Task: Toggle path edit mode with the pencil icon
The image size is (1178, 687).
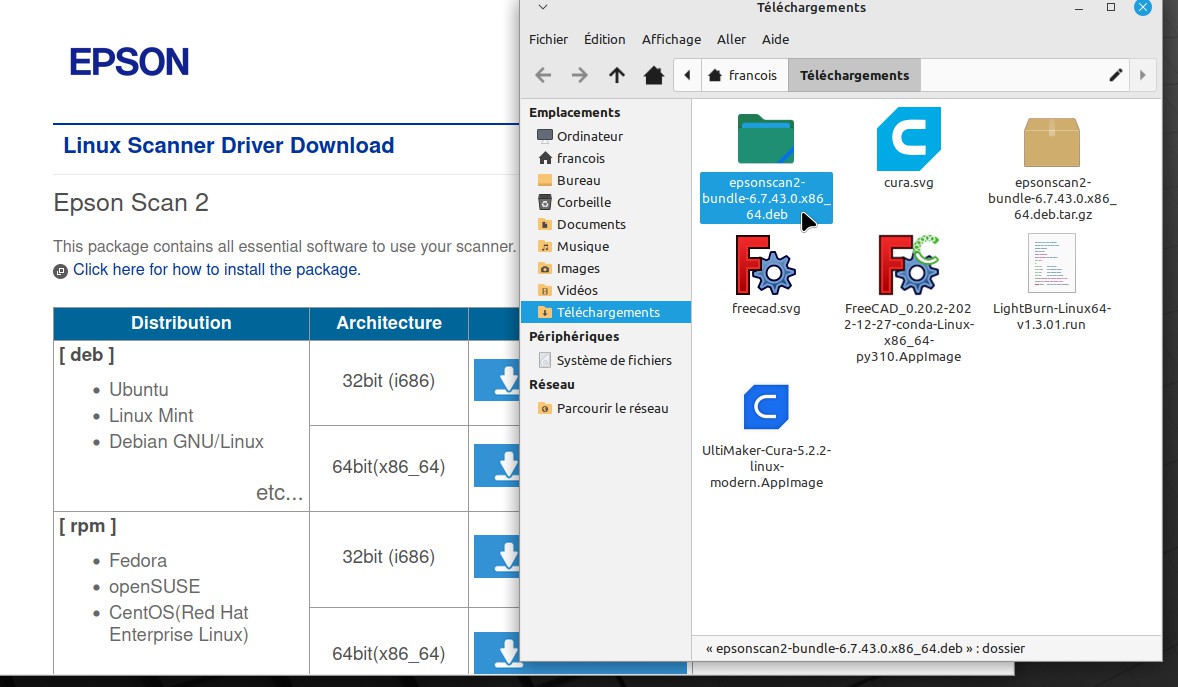Action: [x=1116, y=75]
